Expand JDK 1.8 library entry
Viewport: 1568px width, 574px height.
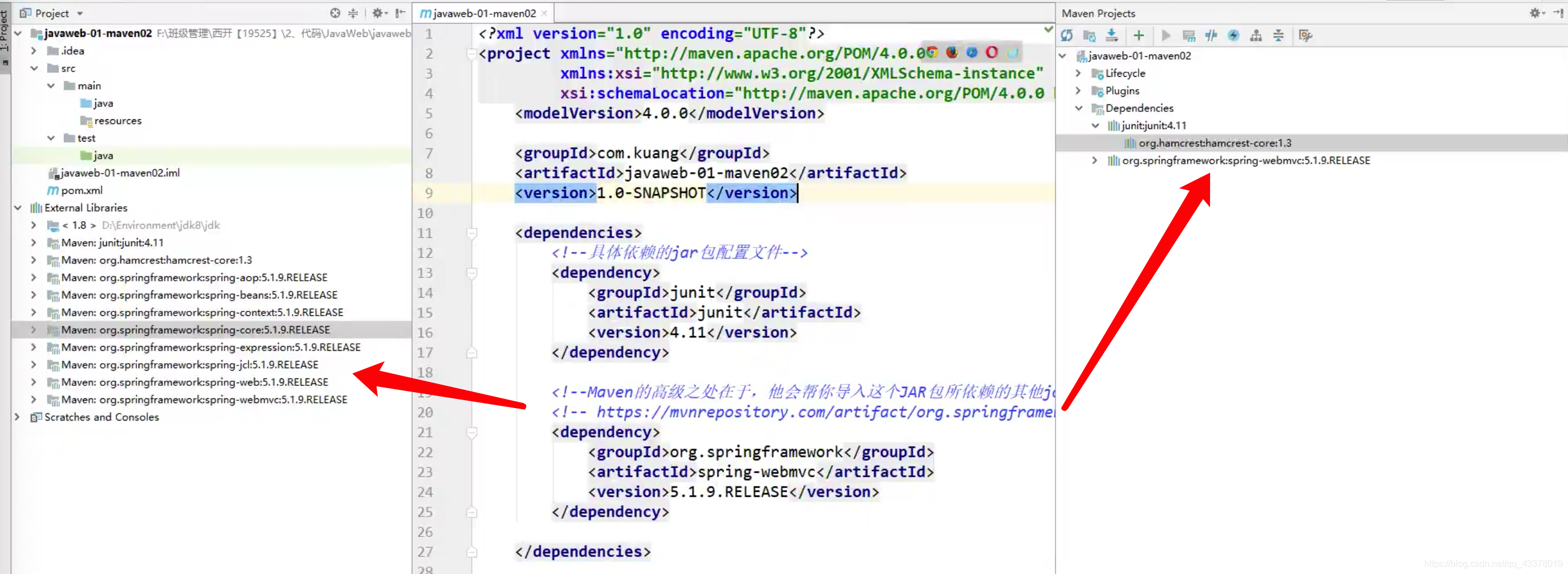click(34, 225)
